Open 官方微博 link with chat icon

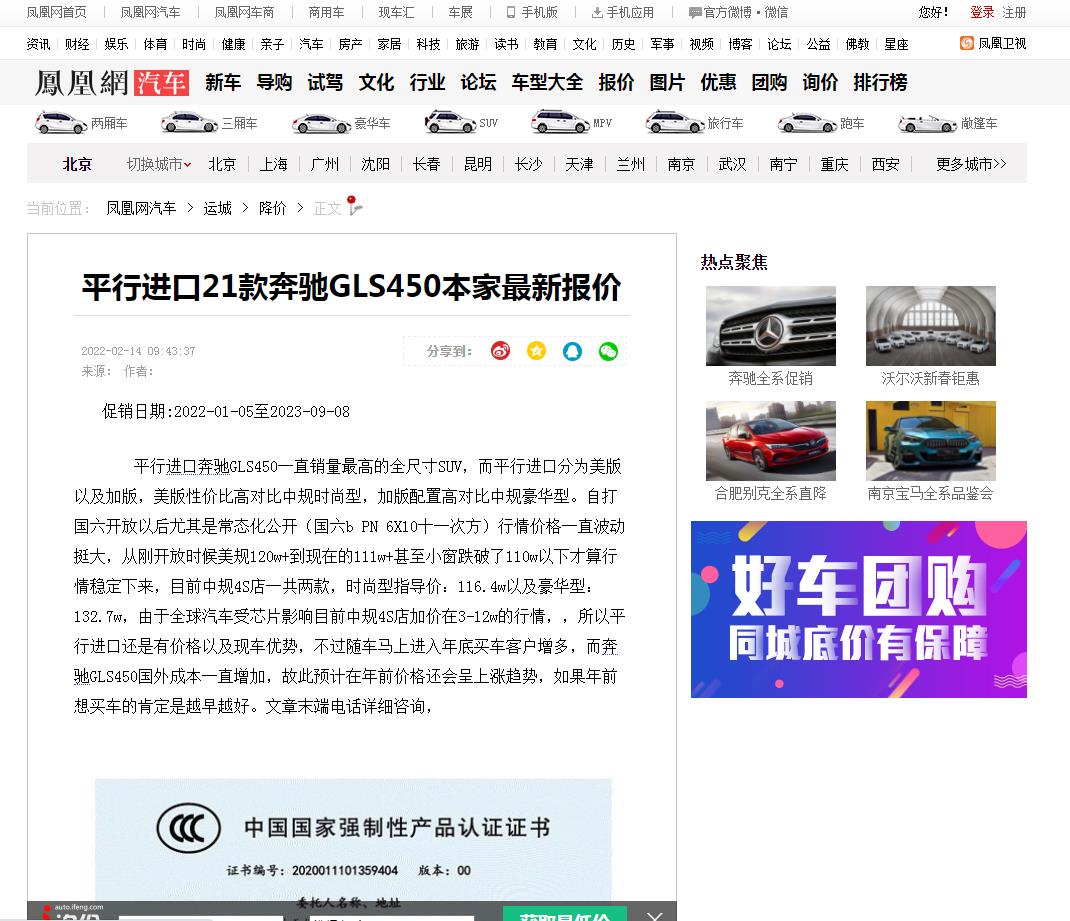tap(719, 12)
